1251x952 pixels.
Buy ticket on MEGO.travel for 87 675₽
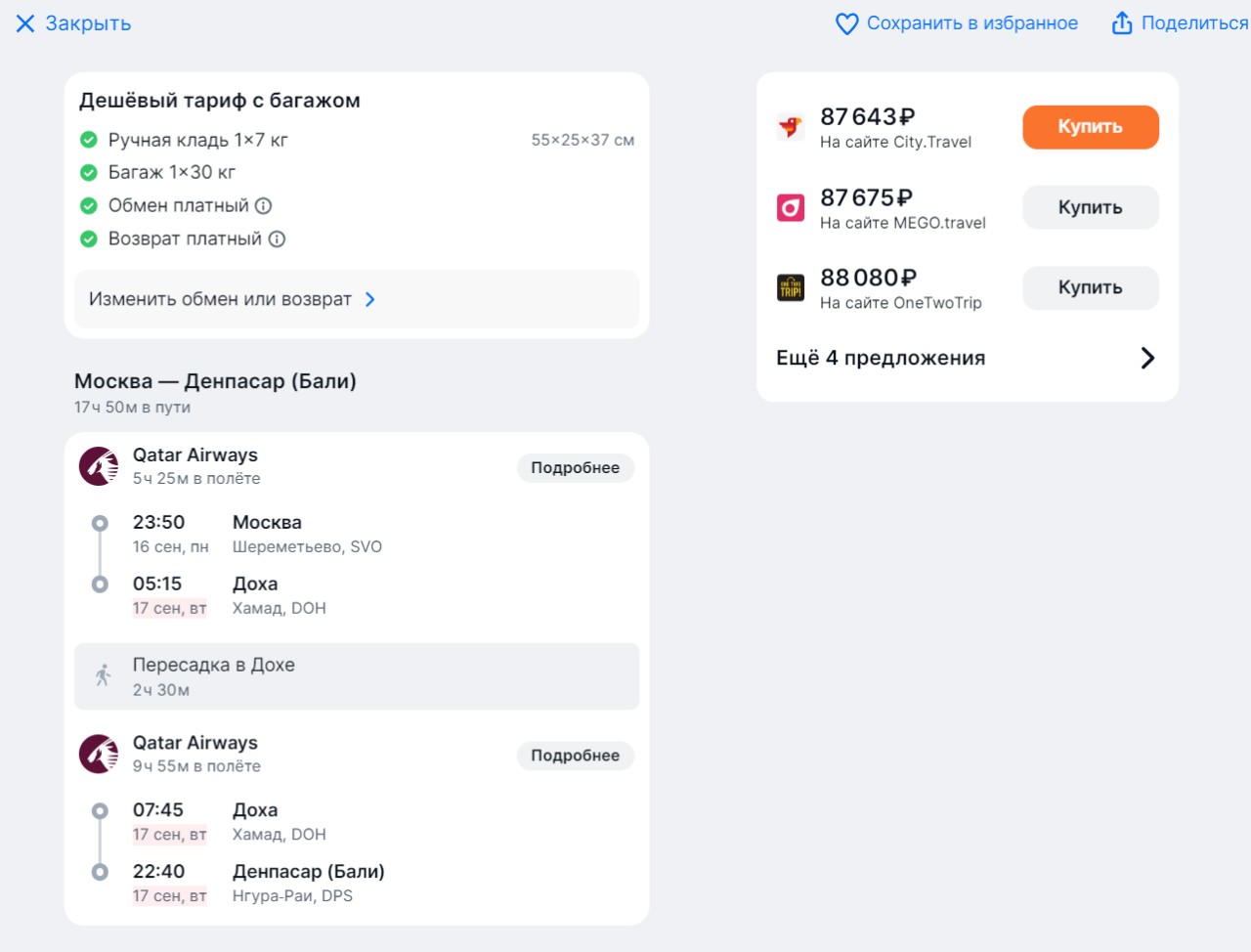point(1091,207)
